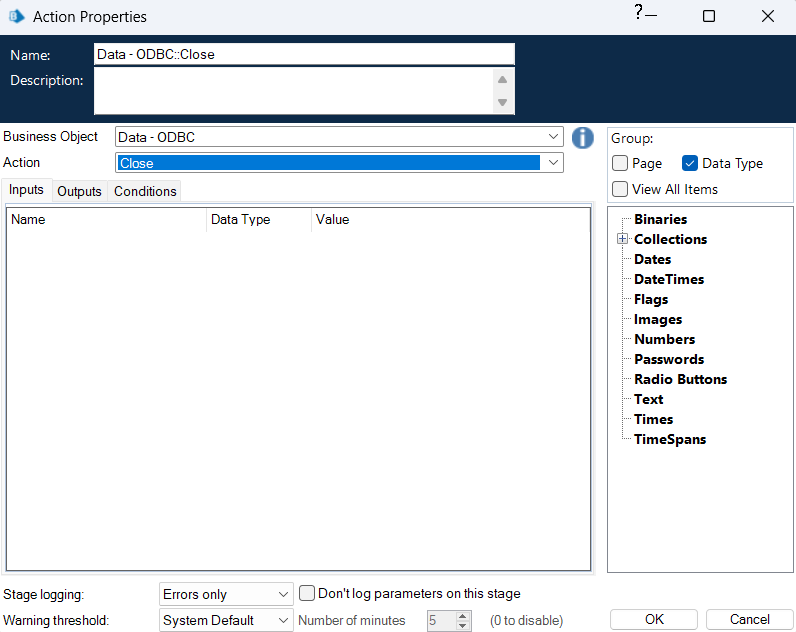Click the OK button
796x632 pixels.
pyautogui.click(x=654, y=619)
